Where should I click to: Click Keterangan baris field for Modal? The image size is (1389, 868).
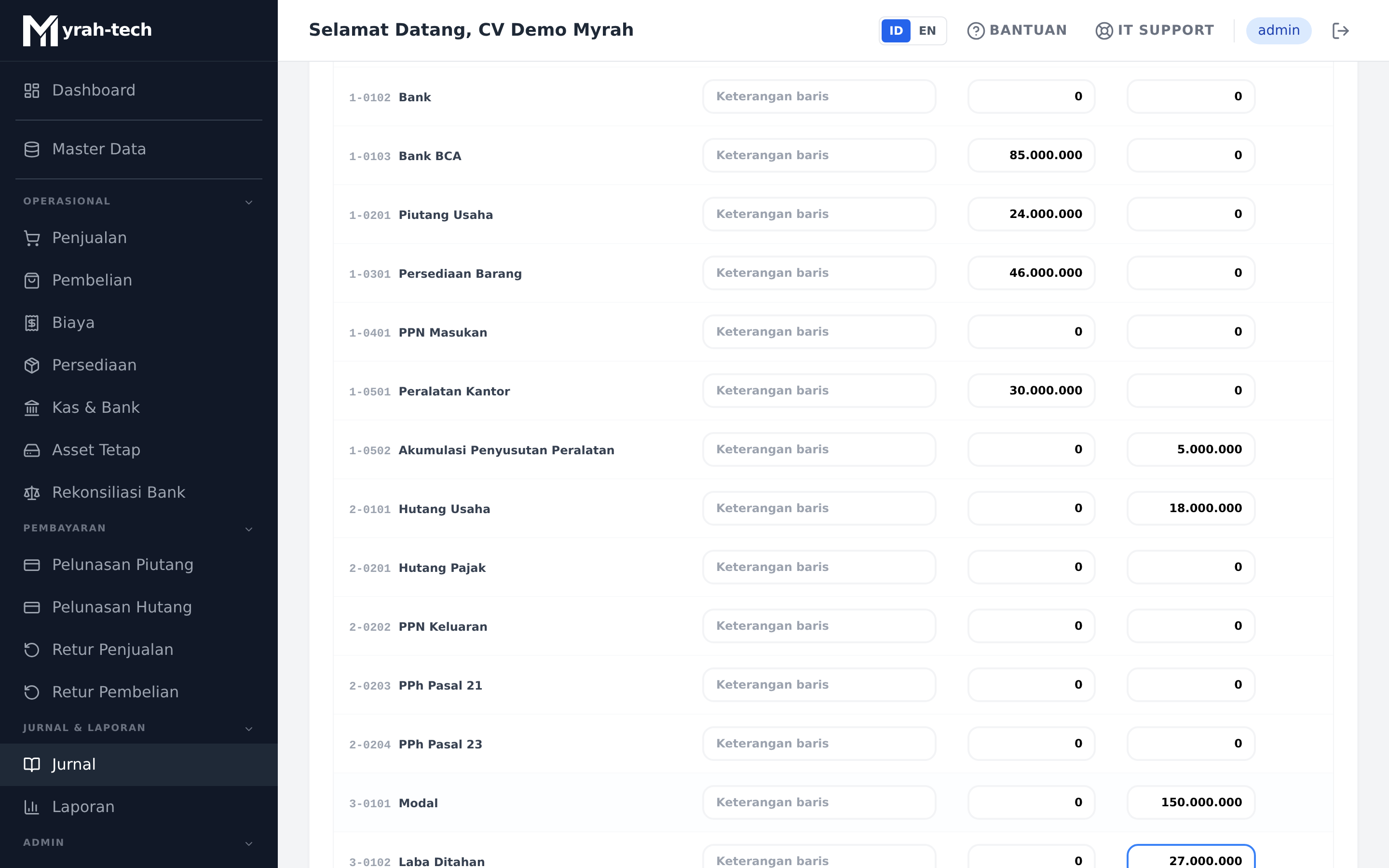819,802
